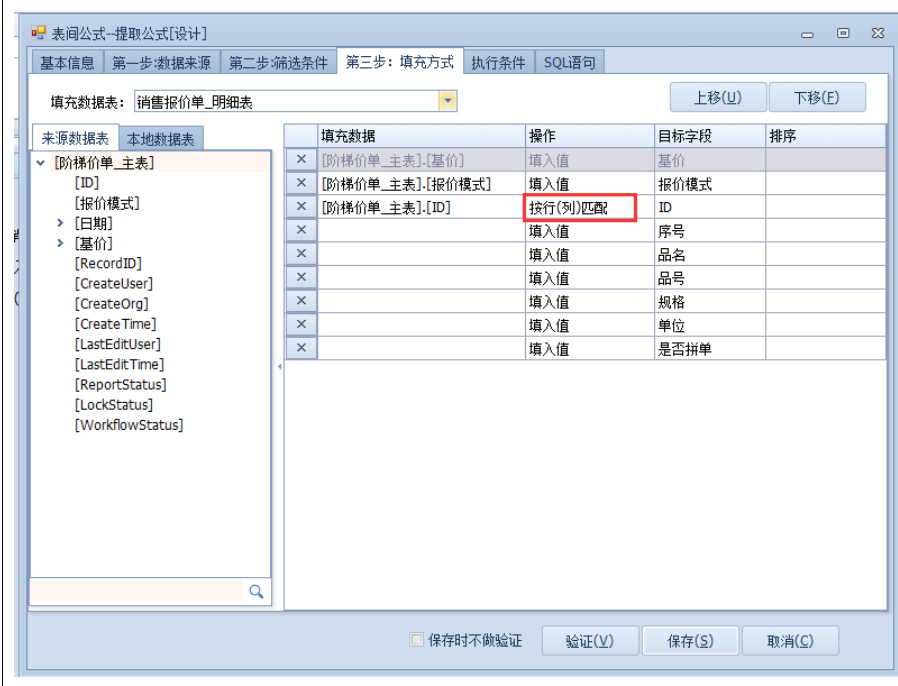Collapse the 阶梯价单_主表 tree node
The width and height of the screenshot is (898, 686).
point(40,163)
